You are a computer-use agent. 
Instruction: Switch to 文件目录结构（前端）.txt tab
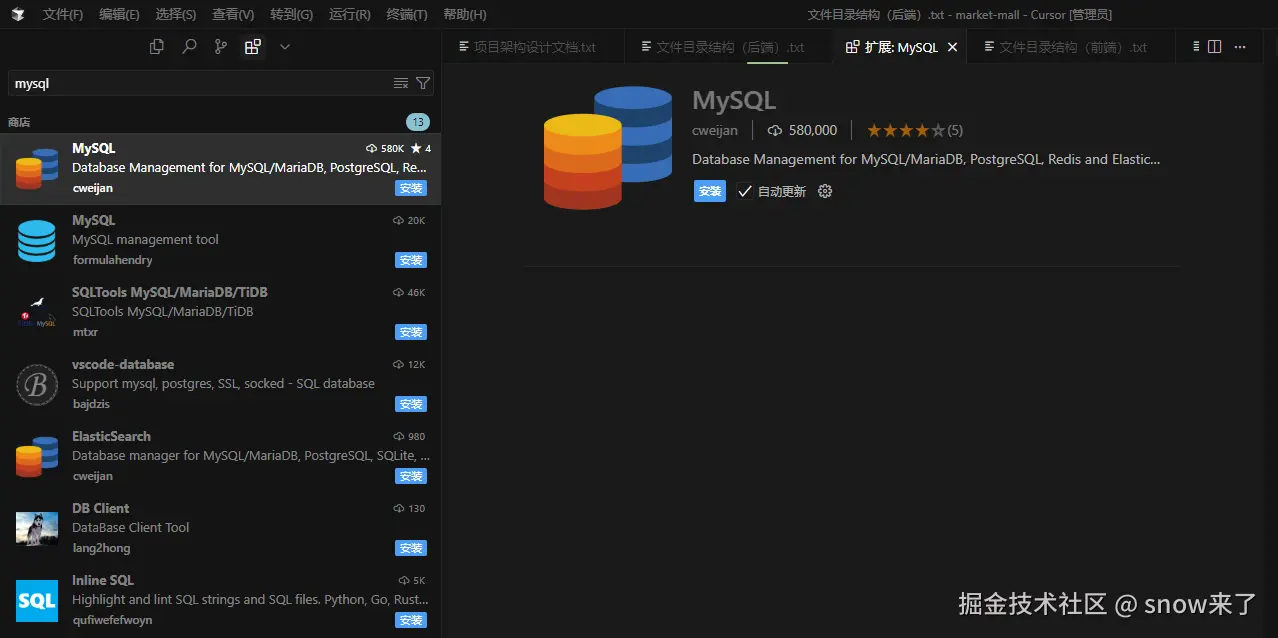click(1071, 47)
